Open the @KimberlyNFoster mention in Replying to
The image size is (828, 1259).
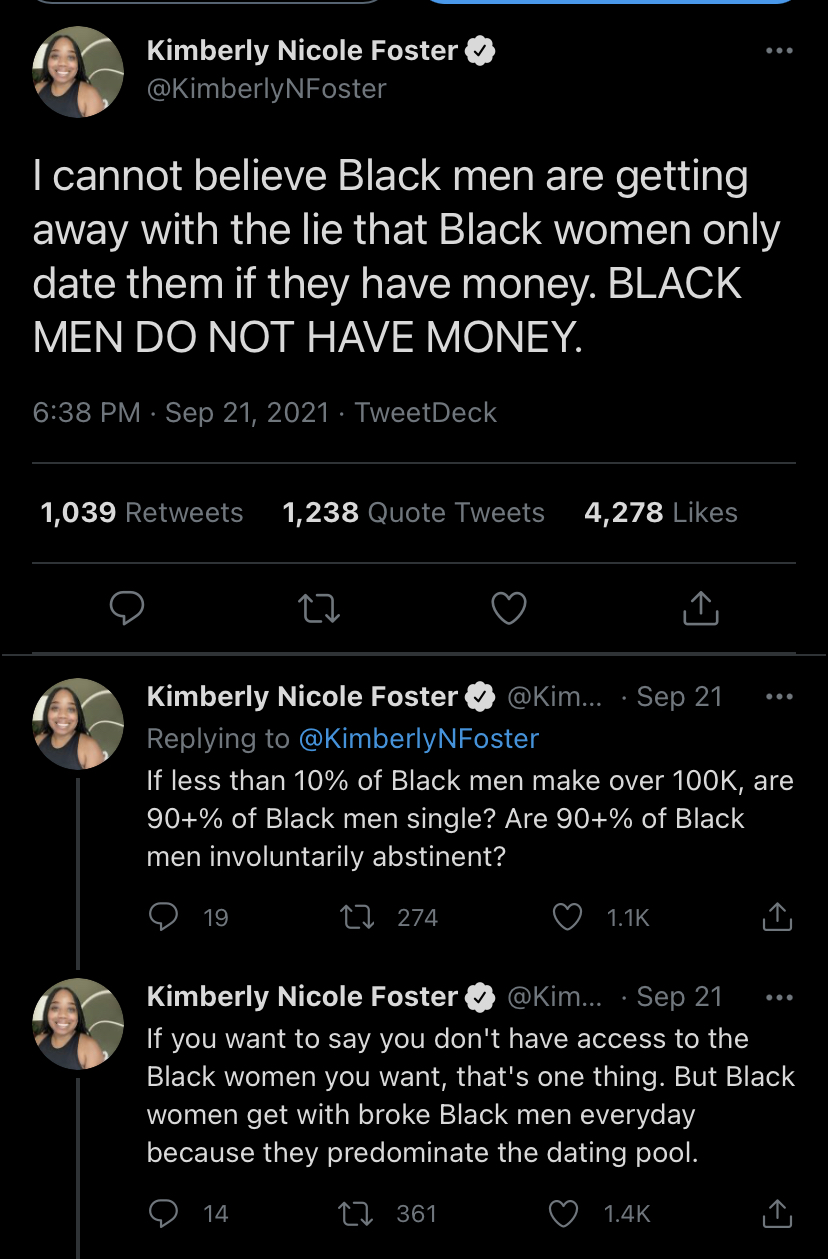[419, 739]
